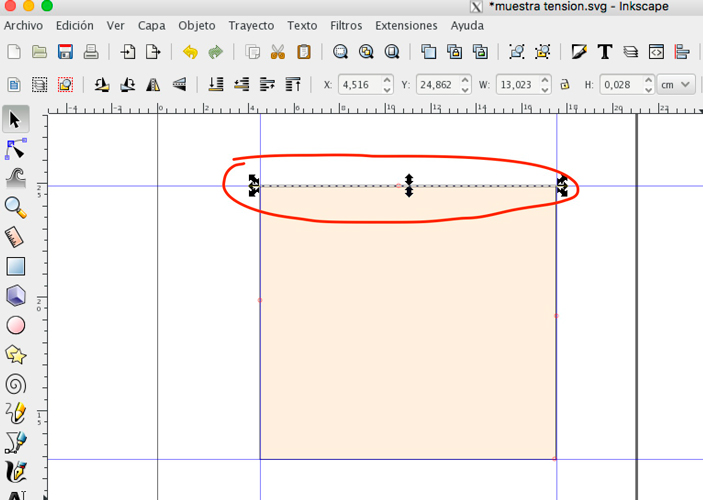Increase the X coordinate with up arrow
Image resolution: width=703 pixels, height=500 pixels.
tap(387, 80)
